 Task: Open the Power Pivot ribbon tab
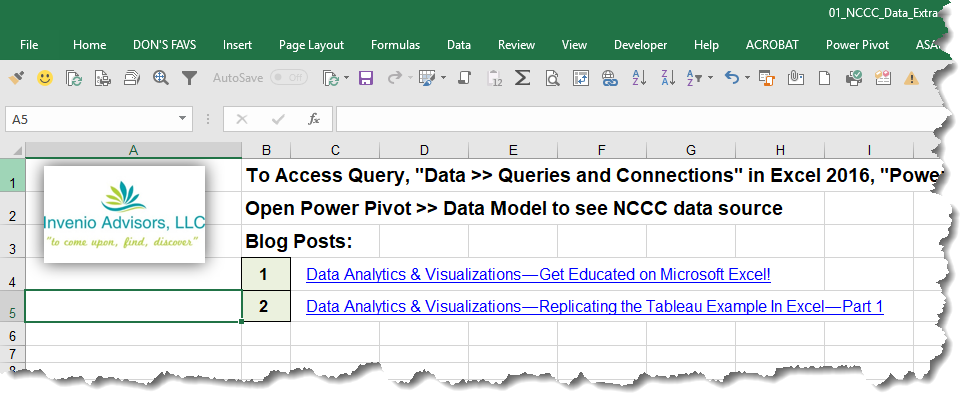click(x=857, y=45)
